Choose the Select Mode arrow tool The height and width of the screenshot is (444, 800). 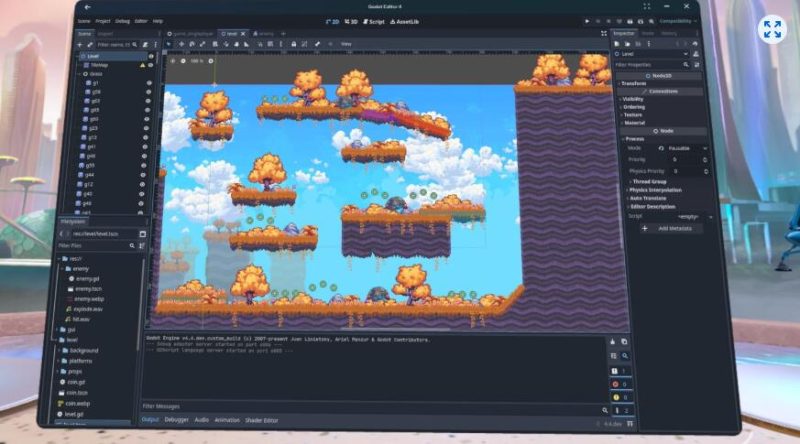click(x=169, y=44)
